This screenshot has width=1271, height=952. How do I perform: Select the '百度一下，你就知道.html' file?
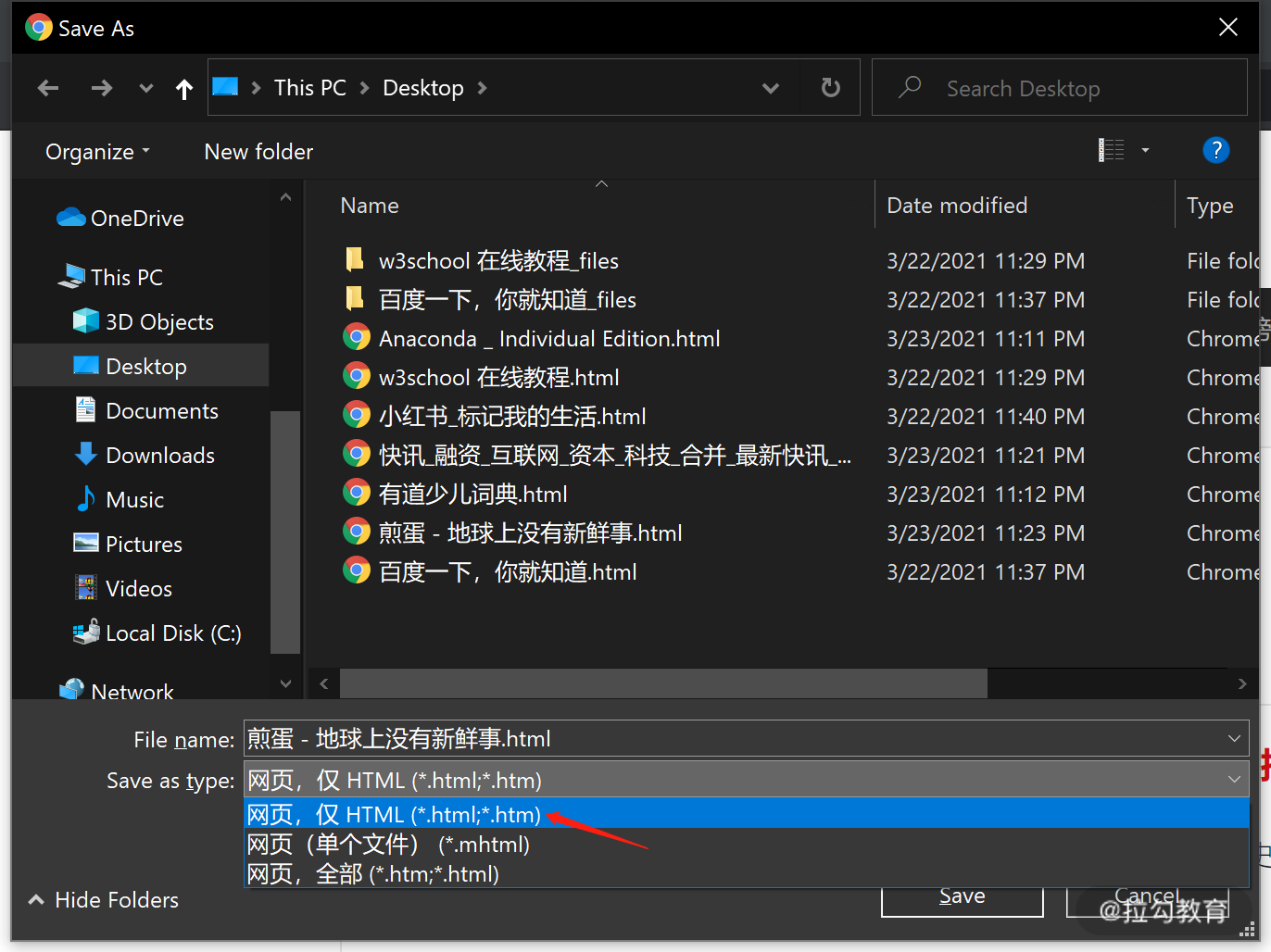click(508, 572)
